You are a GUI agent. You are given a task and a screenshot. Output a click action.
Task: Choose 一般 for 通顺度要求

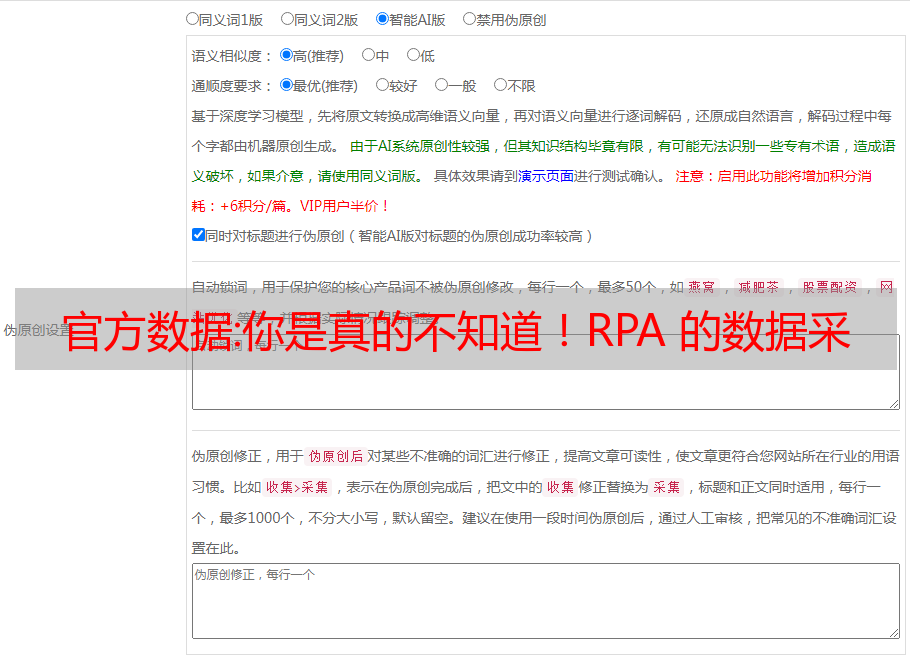tap(441, 85)
